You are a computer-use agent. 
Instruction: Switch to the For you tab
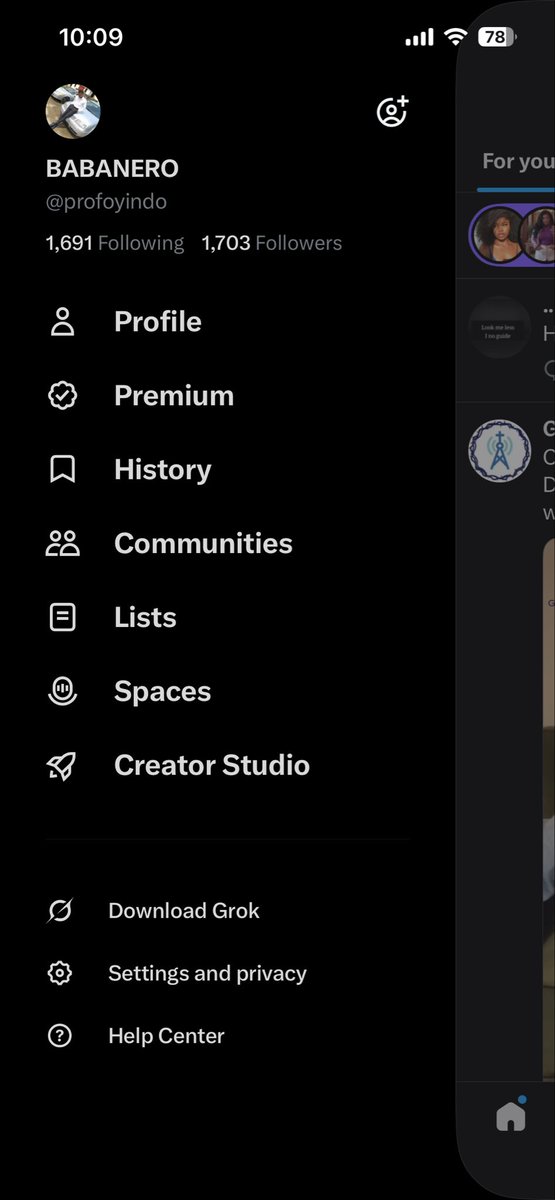(517, 161)
